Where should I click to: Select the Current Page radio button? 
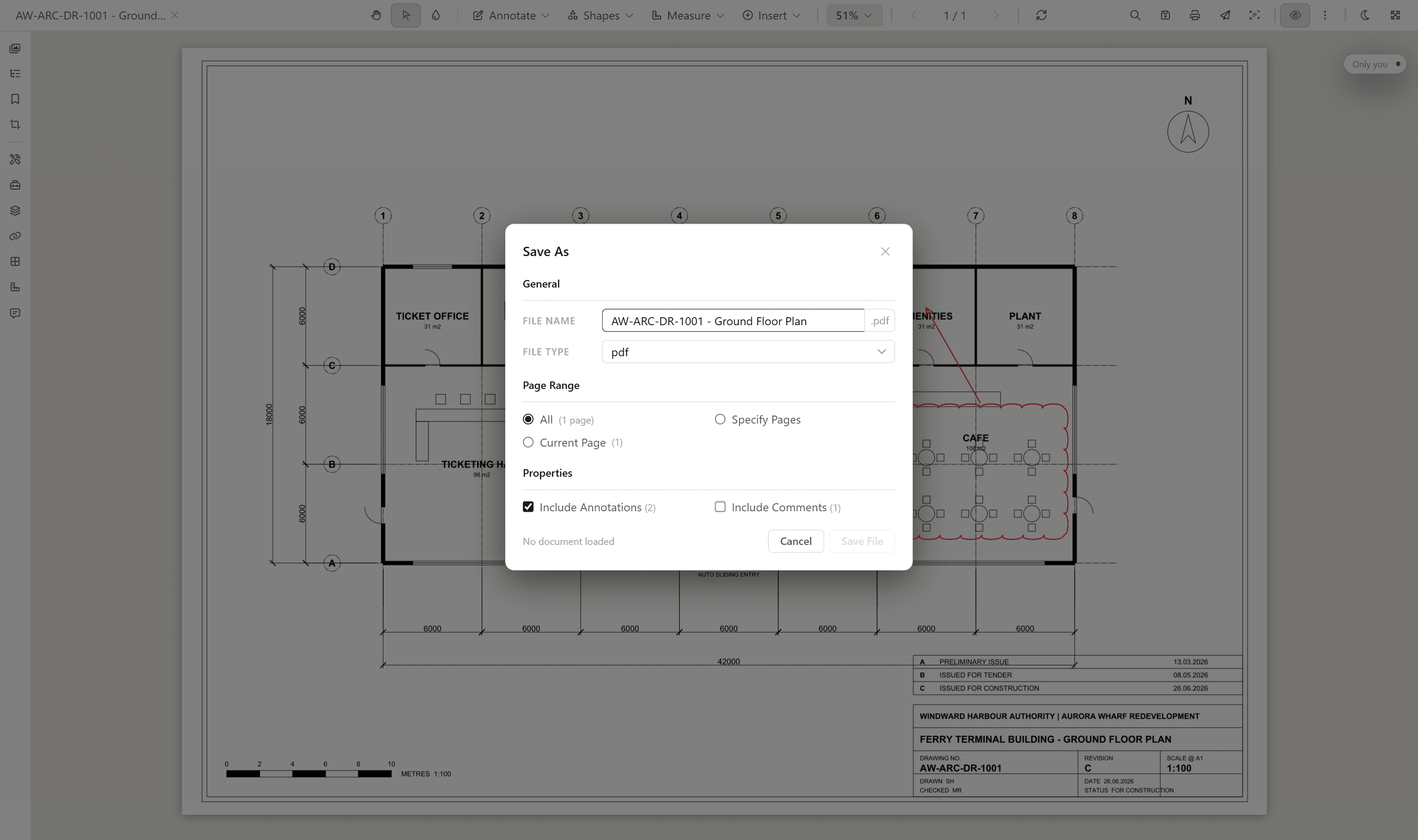coord(528,443)
